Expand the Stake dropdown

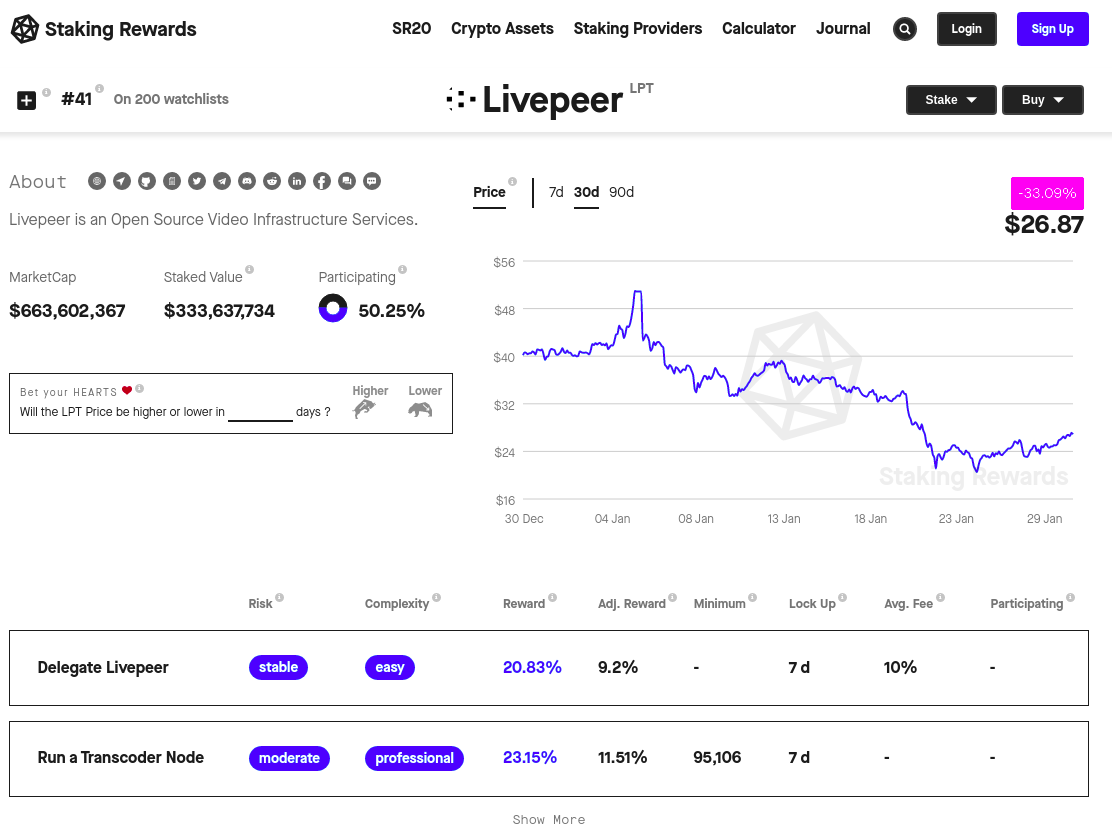pyautogui.click(x=951, y=100)
